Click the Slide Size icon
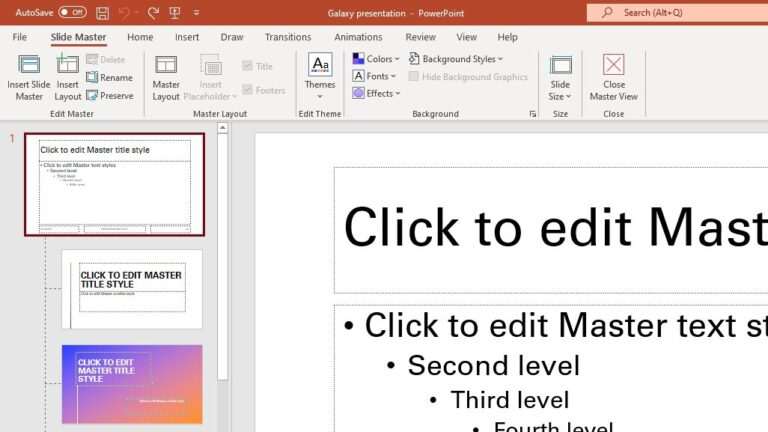Viewport: 768px width, 432px height. [560, 65]
